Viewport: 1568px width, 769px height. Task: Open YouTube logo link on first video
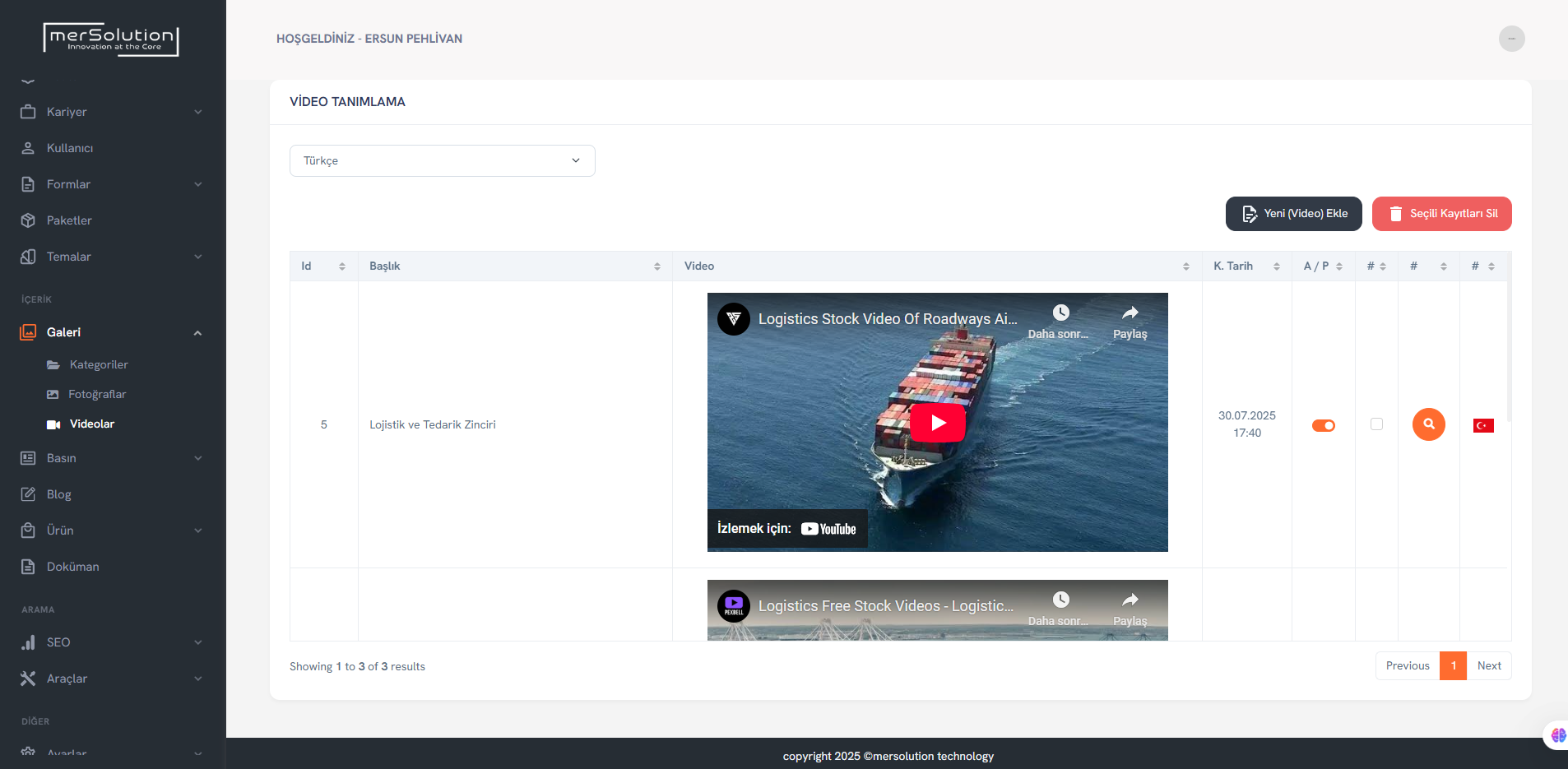tap(828, 529)
